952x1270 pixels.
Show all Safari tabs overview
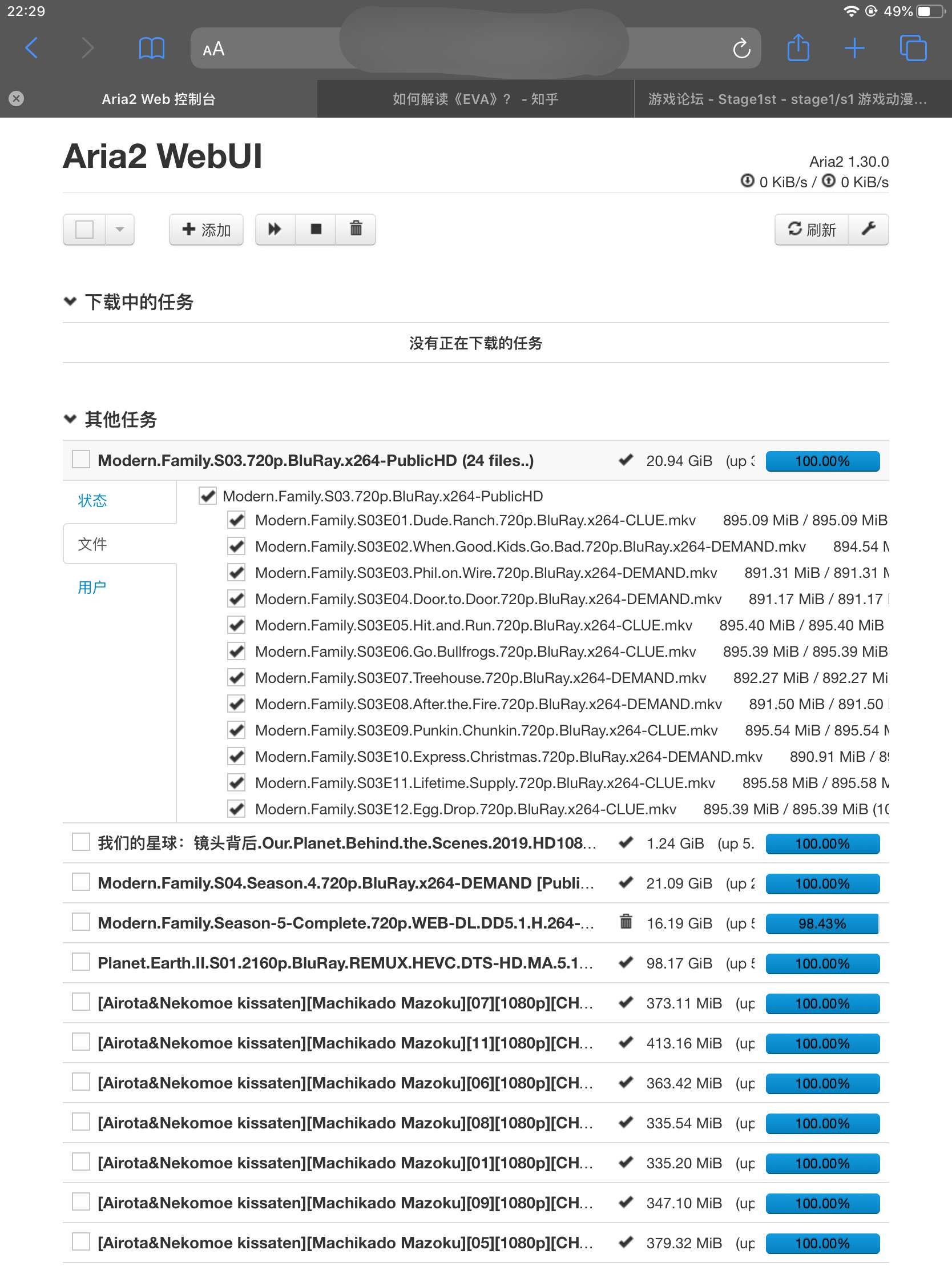[x=913, y=48]
